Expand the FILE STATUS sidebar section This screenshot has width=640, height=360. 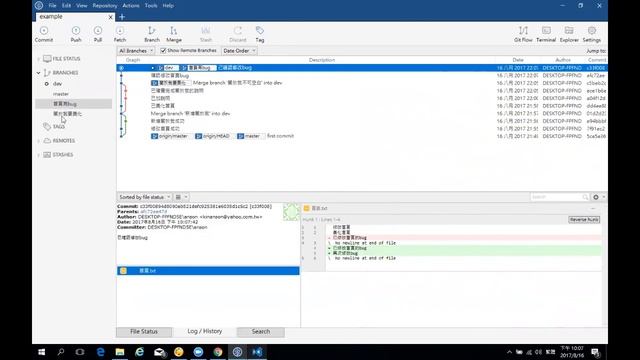click(x=39, y=59)
